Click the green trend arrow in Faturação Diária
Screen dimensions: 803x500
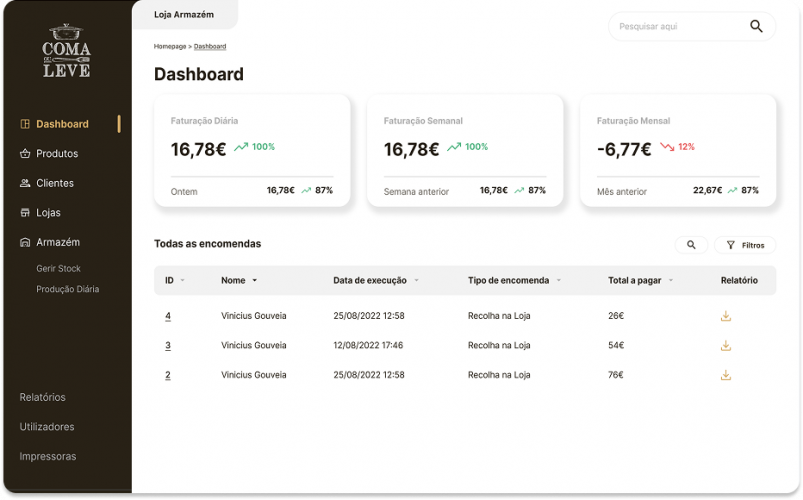[241, 147]
